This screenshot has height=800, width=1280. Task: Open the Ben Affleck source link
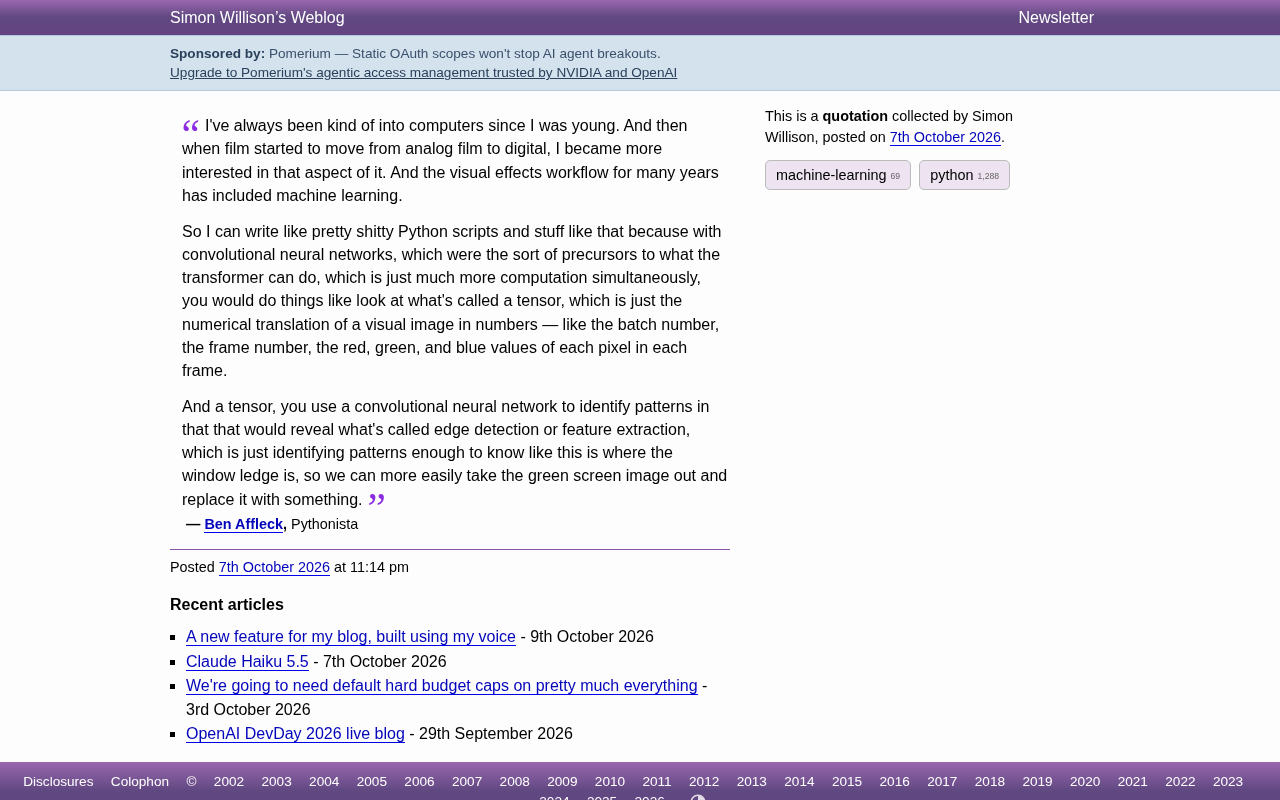[x=244, y=524]
